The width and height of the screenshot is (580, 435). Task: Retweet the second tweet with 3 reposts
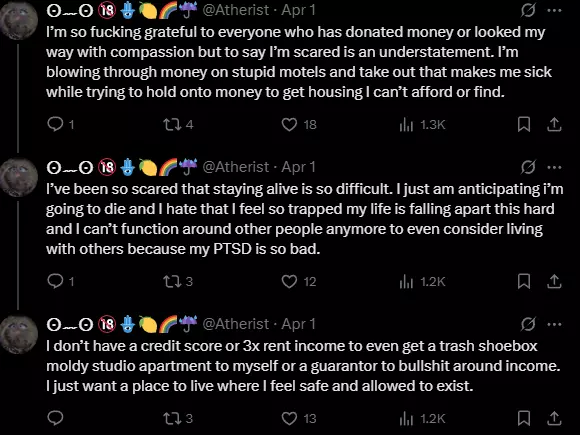172,281
